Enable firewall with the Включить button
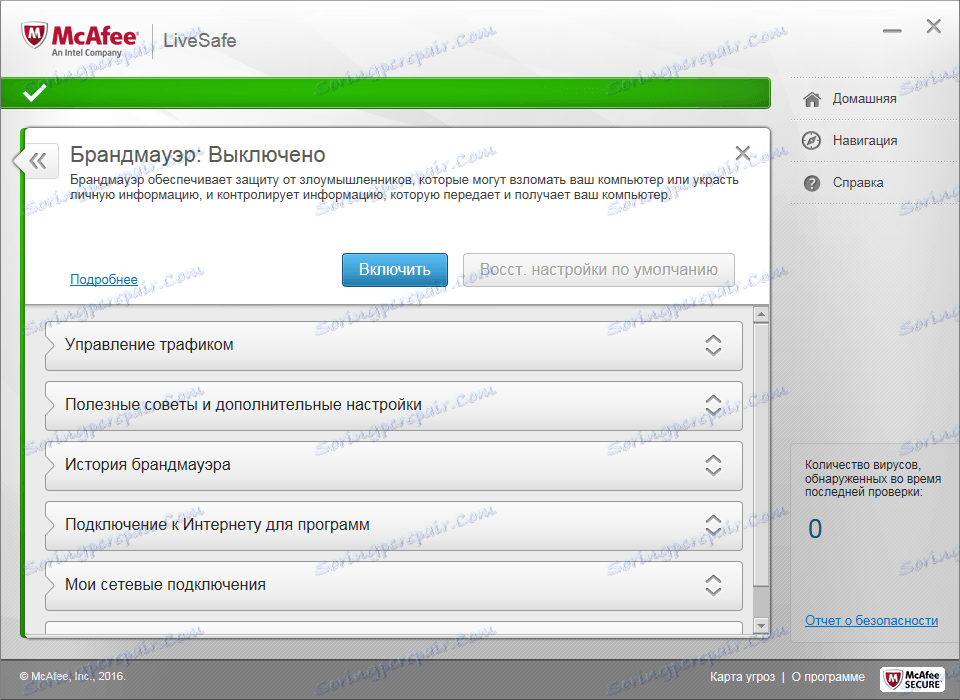This screenshot has height=700, width=960. tap(394, 269)
